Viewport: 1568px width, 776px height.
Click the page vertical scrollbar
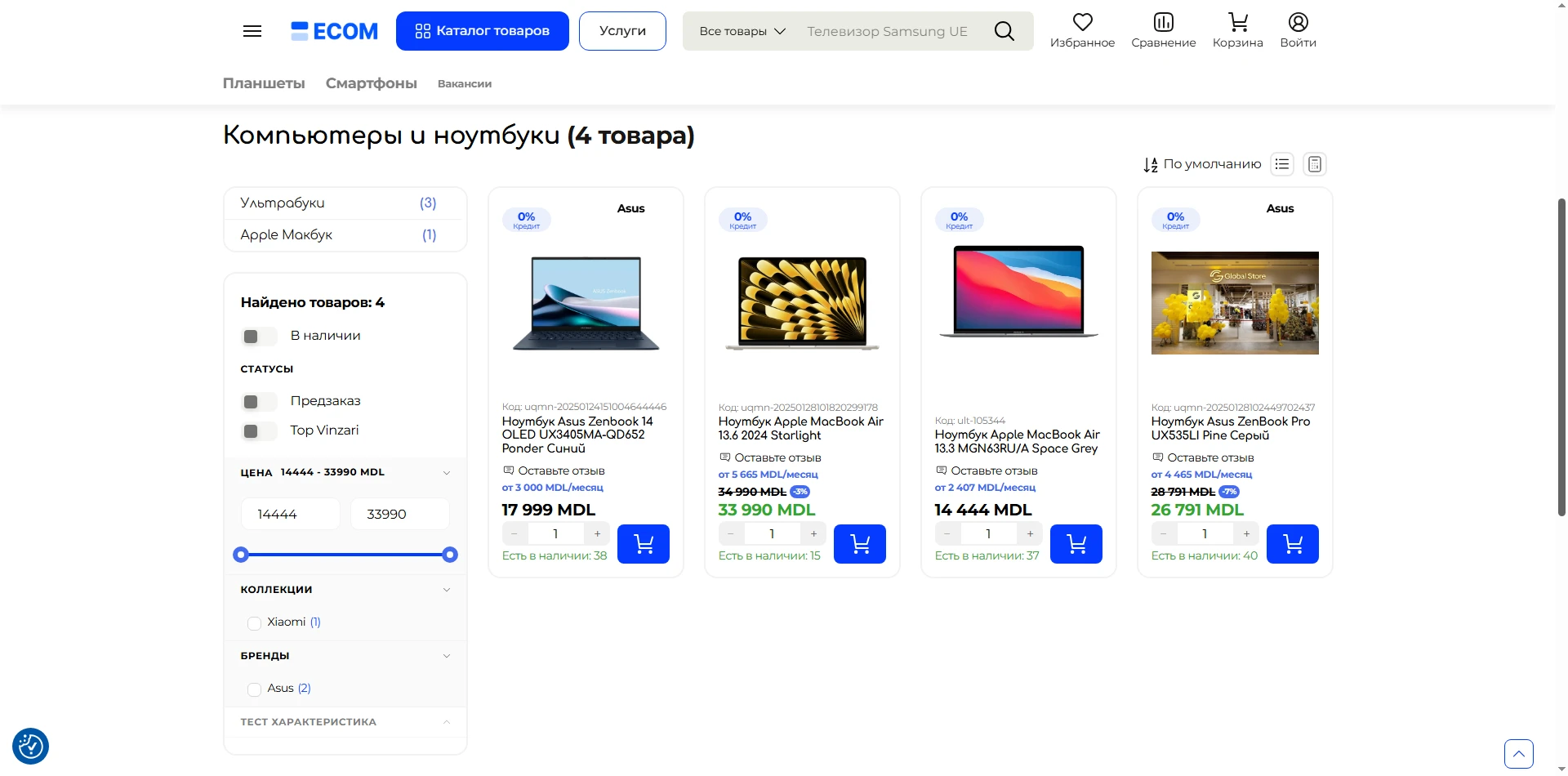(1561, 356)
